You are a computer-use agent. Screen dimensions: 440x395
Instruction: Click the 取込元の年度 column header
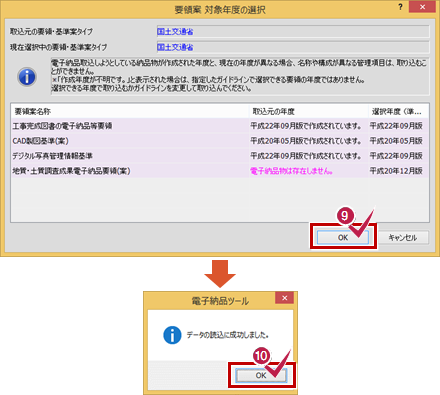pos(309,111)
